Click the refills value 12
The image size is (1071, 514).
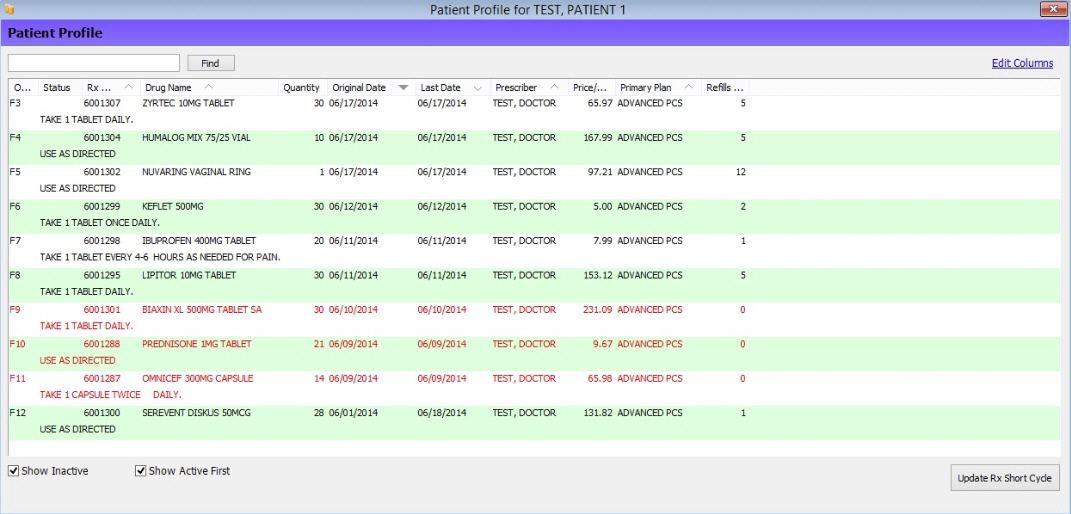pos(740,172)
